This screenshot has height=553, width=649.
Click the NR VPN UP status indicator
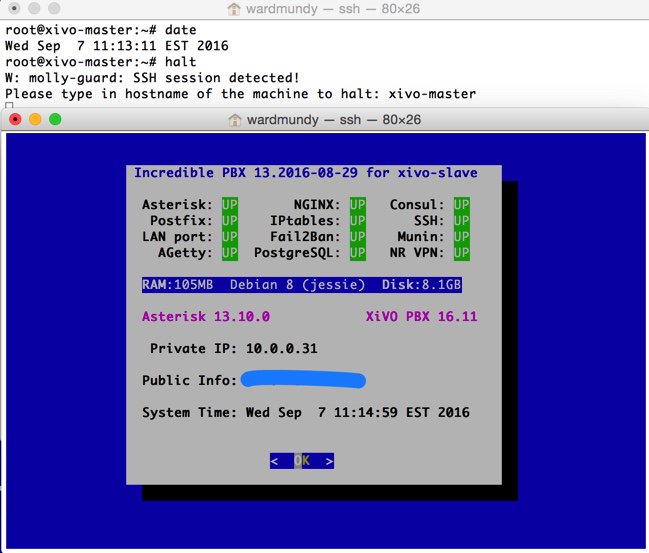462,253
